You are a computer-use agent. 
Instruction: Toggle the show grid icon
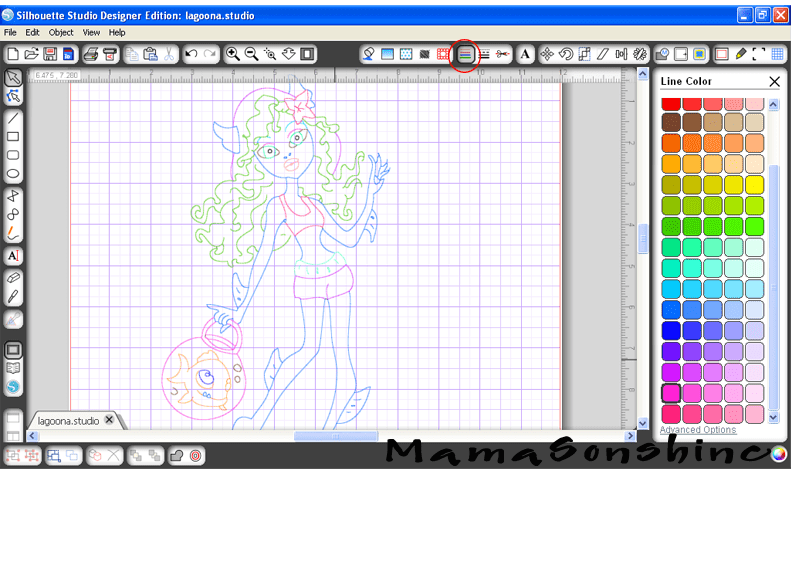777,54
